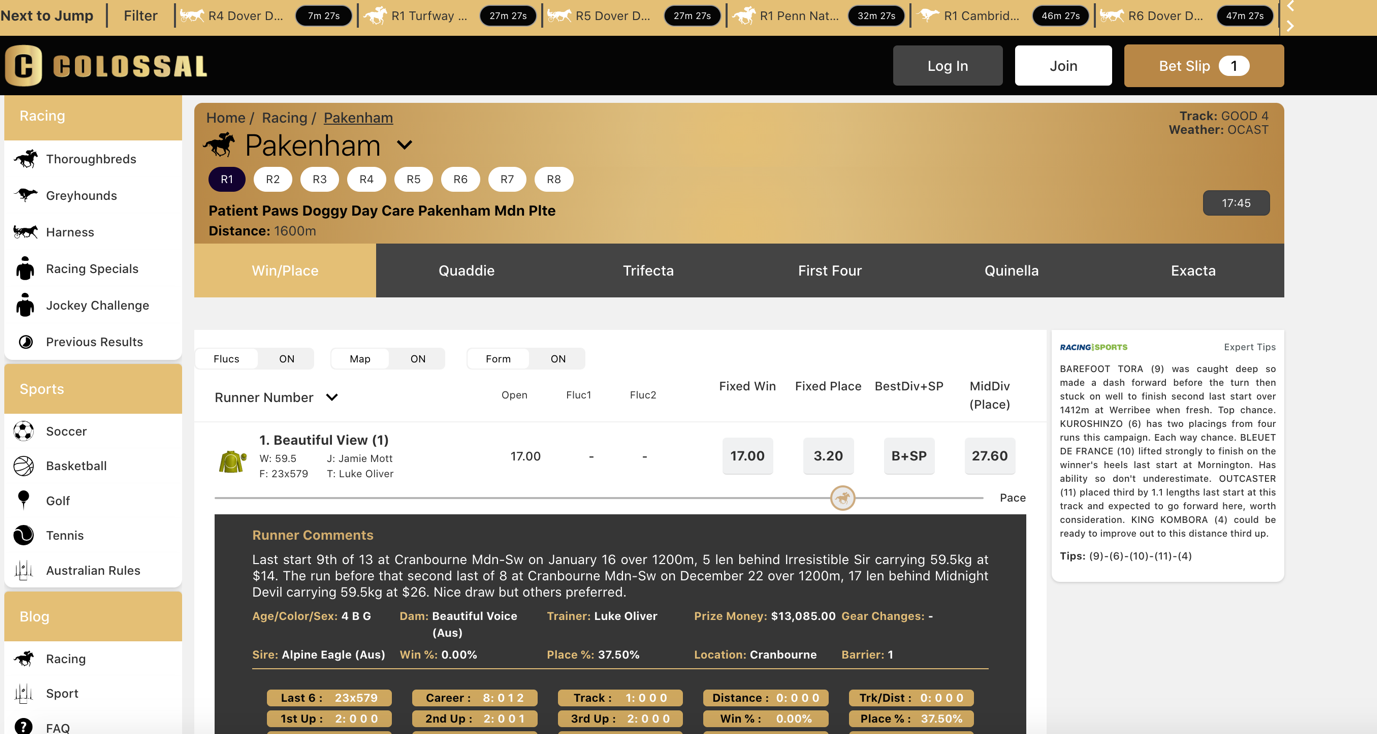The height and width of the screenshot is (734, 1377).
Task: Open Racing Specials via its jockey icon
Action: tap(25, 268)
